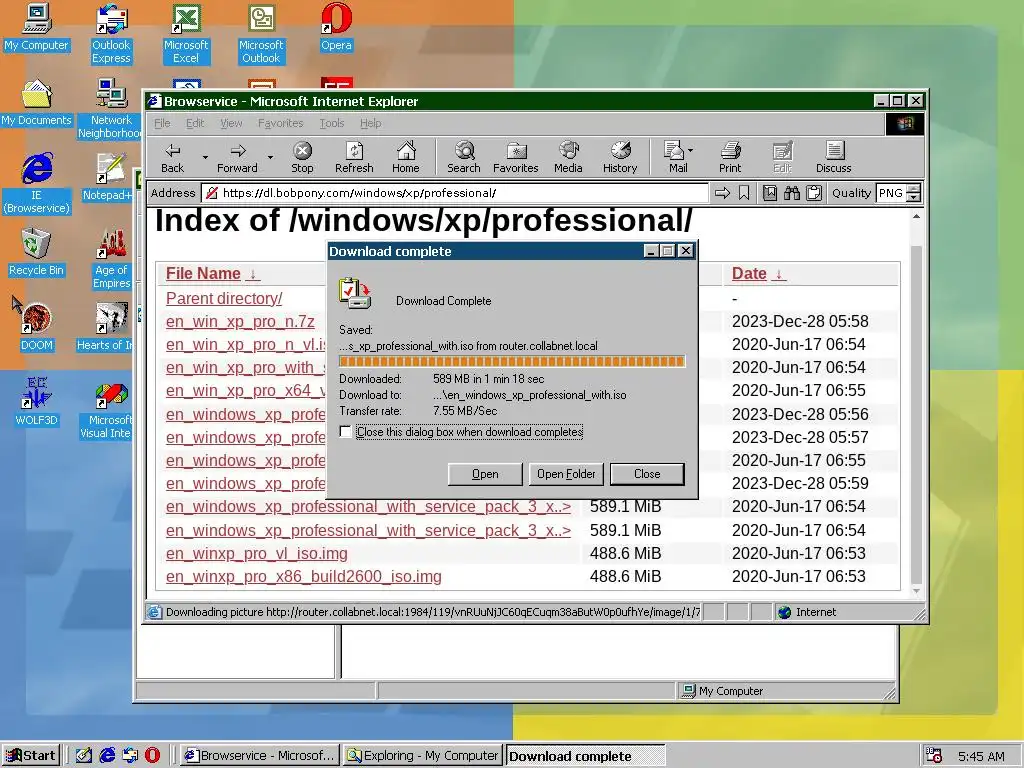Screen dimensions: 1024x768
Task: Open the Favorites pane from toolbar
Action: coord(515,157)
